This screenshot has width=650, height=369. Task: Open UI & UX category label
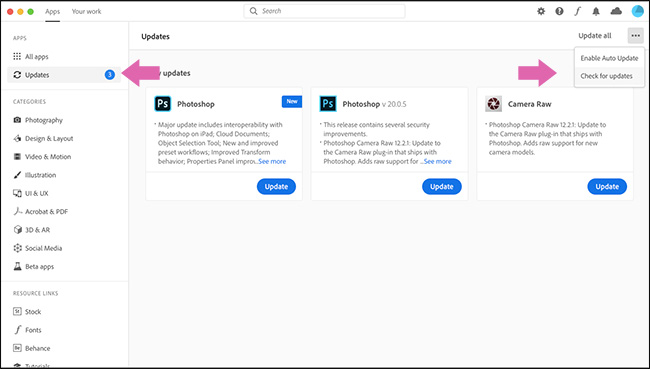[36, 193]
